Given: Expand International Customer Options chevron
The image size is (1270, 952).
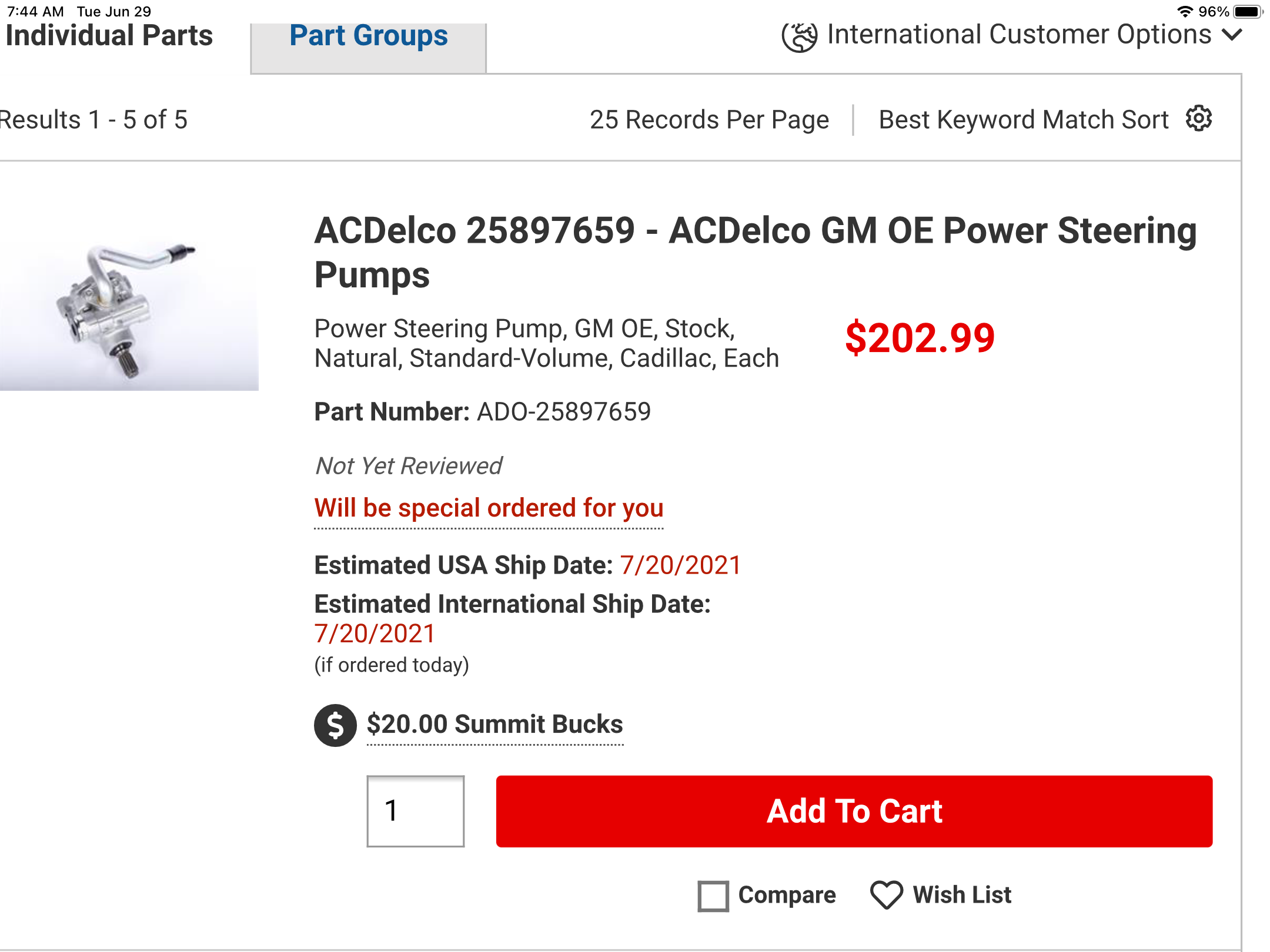Looking at the screenshot, I should [1232, 35].
